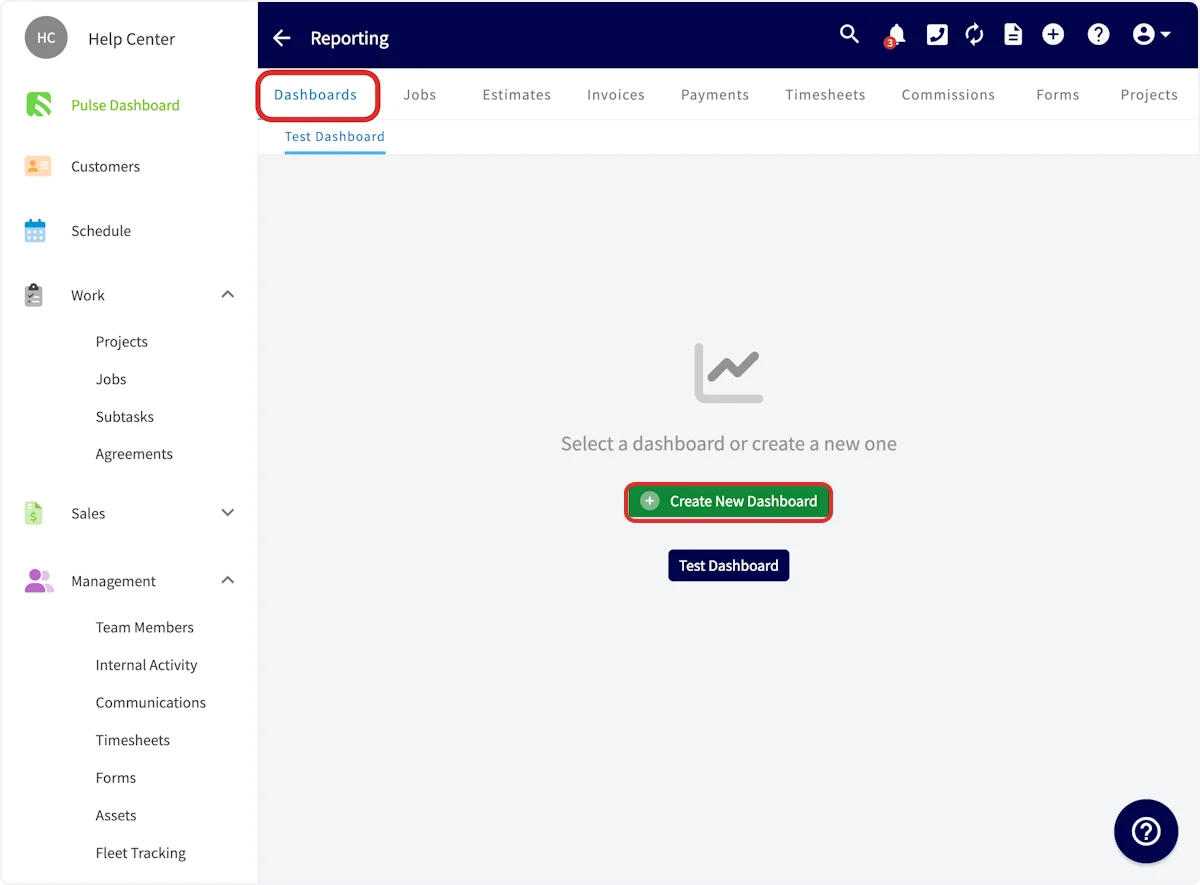The image size is (1200, 885).
Task: Select the Timesheets report tab
Action: click(825, 95)
